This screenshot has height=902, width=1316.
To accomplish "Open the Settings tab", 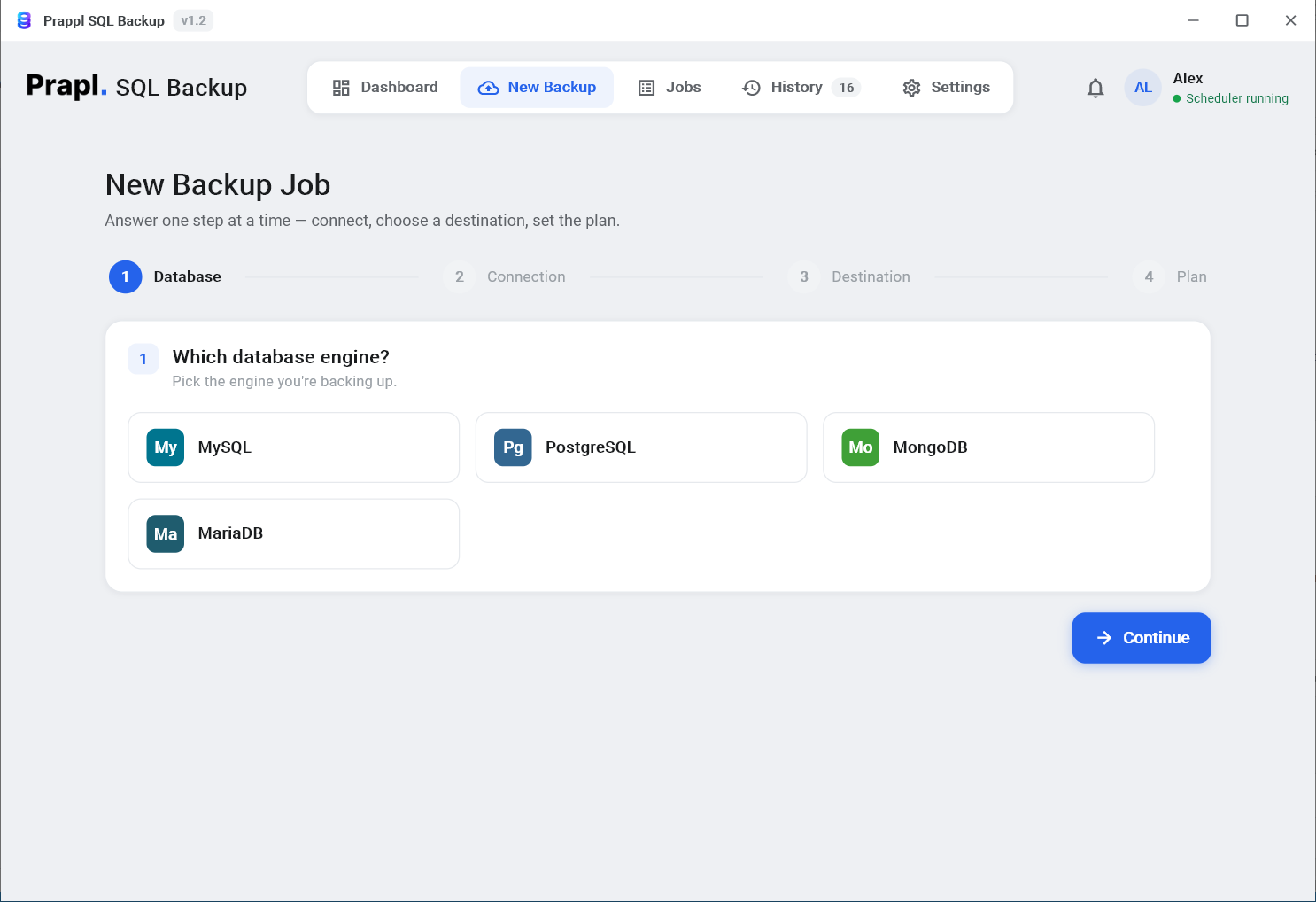I will pyautogui.click(x=946, y=87).
